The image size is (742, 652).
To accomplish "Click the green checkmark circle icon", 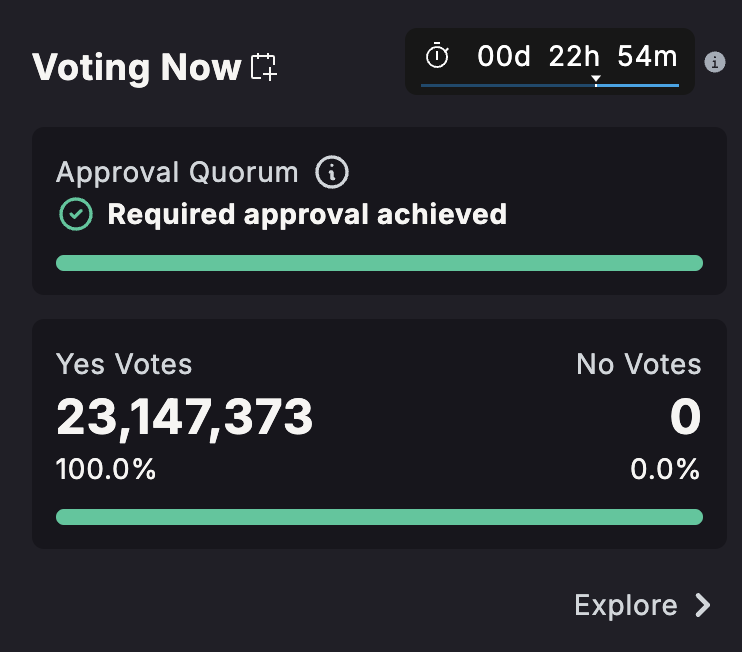I will 76,214.
